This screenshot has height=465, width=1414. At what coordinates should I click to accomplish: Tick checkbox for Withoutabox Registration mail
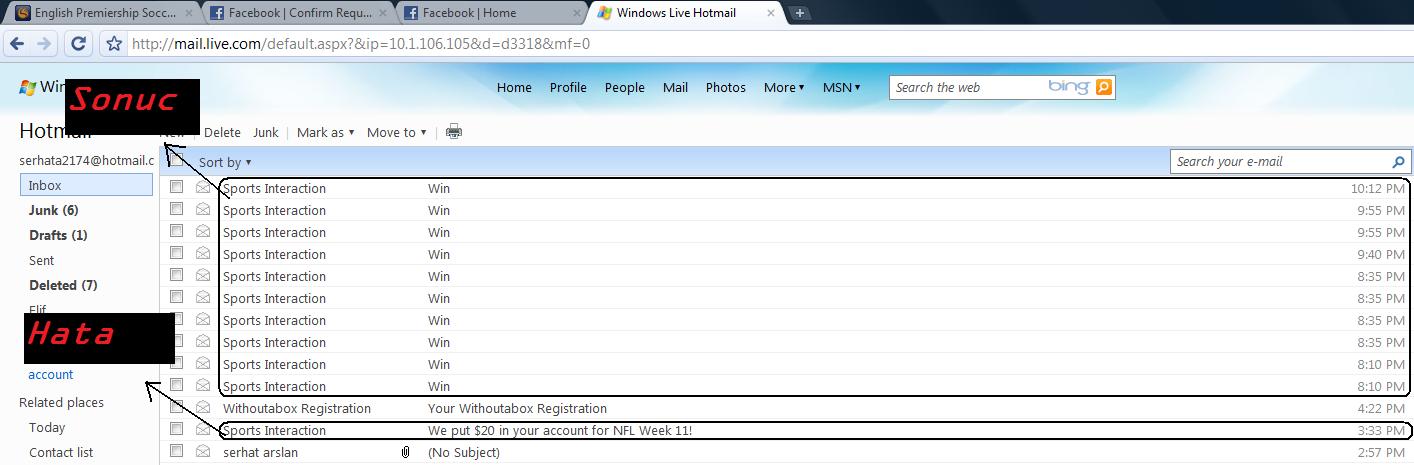176,407
